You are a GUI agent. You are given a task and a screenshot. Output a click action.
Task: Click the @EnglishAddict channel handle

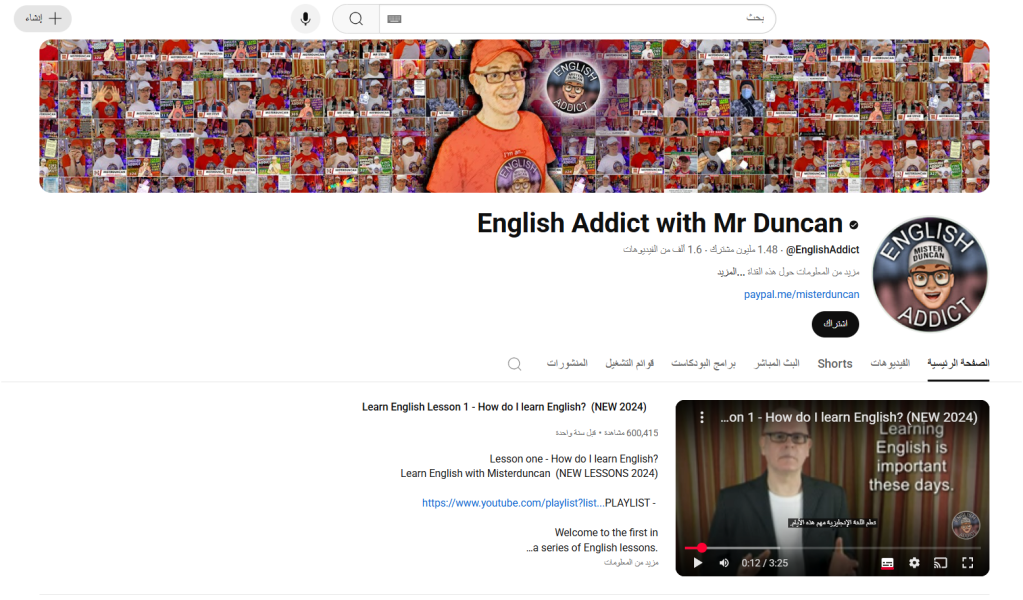pos(822,250)
